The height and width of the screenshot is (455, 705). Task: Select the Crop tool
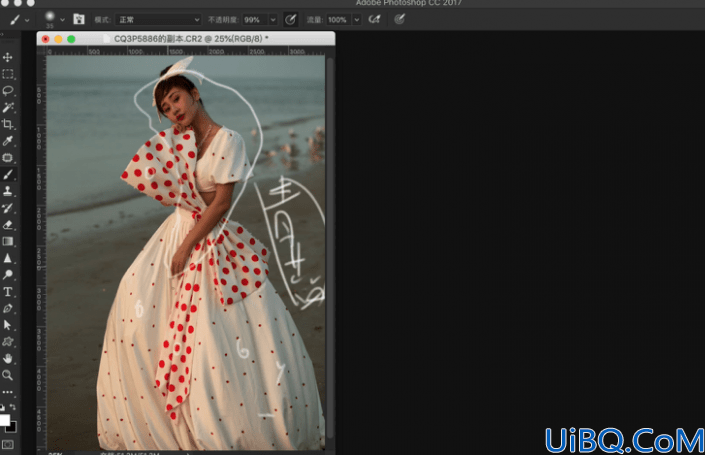coord(8,124)
